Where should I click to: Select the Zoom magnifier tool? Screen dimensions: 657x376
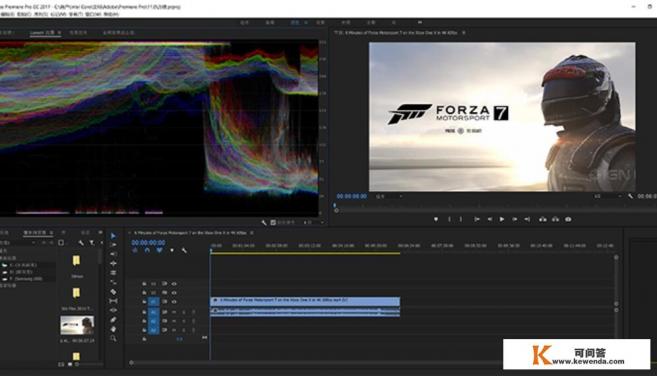click(113, 338)
